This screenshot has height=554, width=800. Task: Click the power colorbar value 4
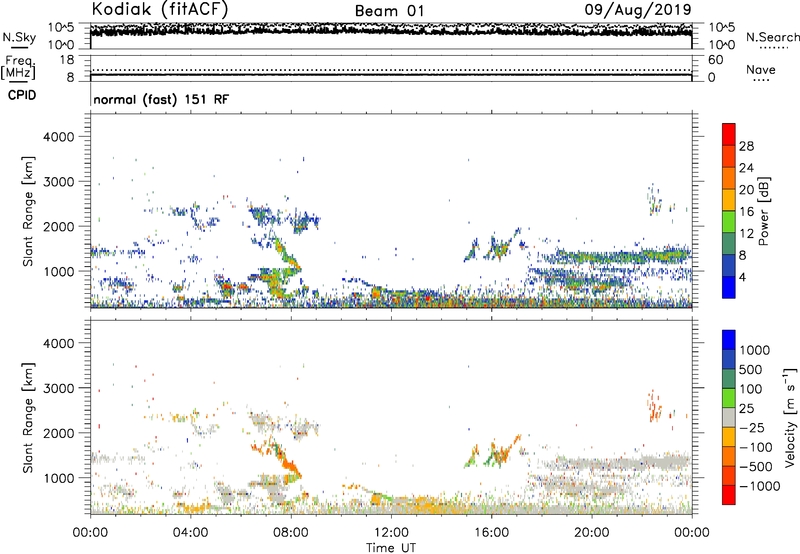point(742,277)
